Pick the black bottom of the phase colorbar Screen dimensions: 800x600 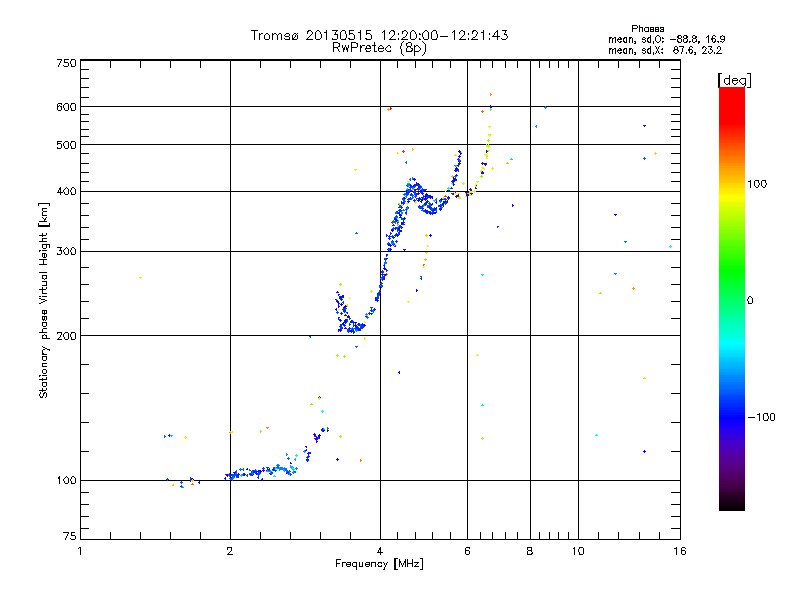(x=732, y=503)
